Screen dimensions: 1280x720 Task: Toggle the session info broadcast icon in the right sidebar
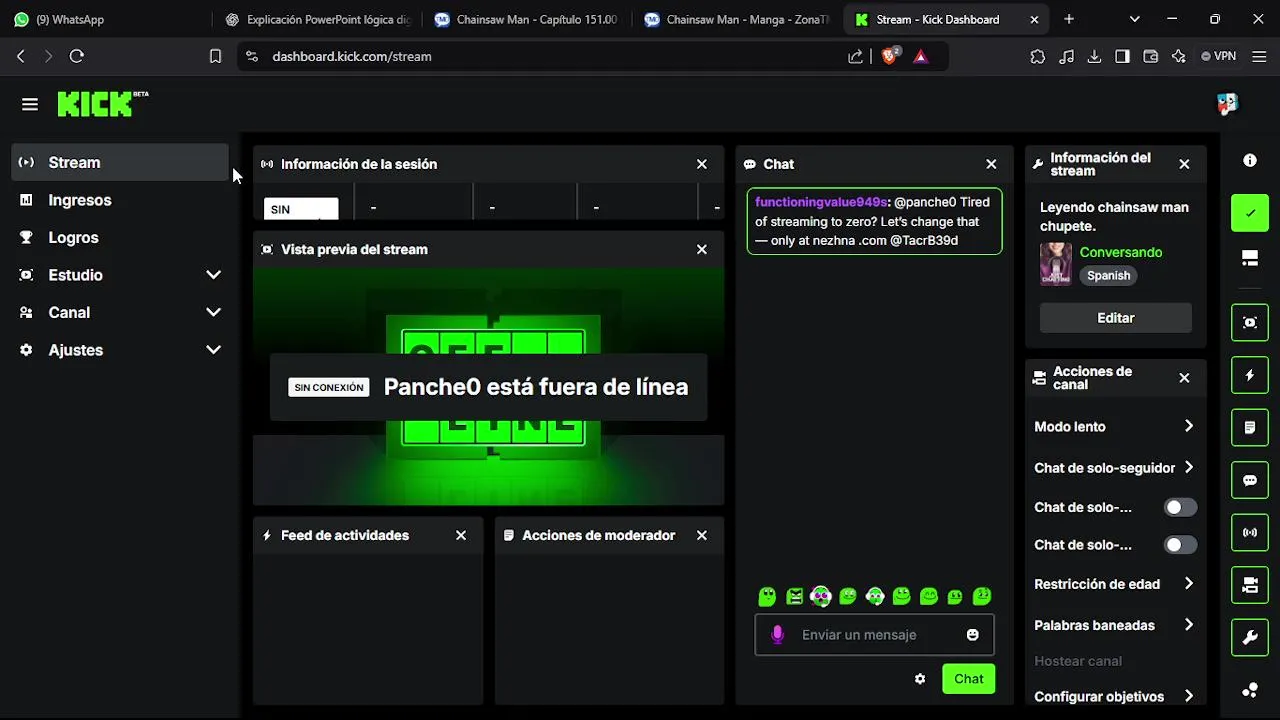[x=1250, y=533]
